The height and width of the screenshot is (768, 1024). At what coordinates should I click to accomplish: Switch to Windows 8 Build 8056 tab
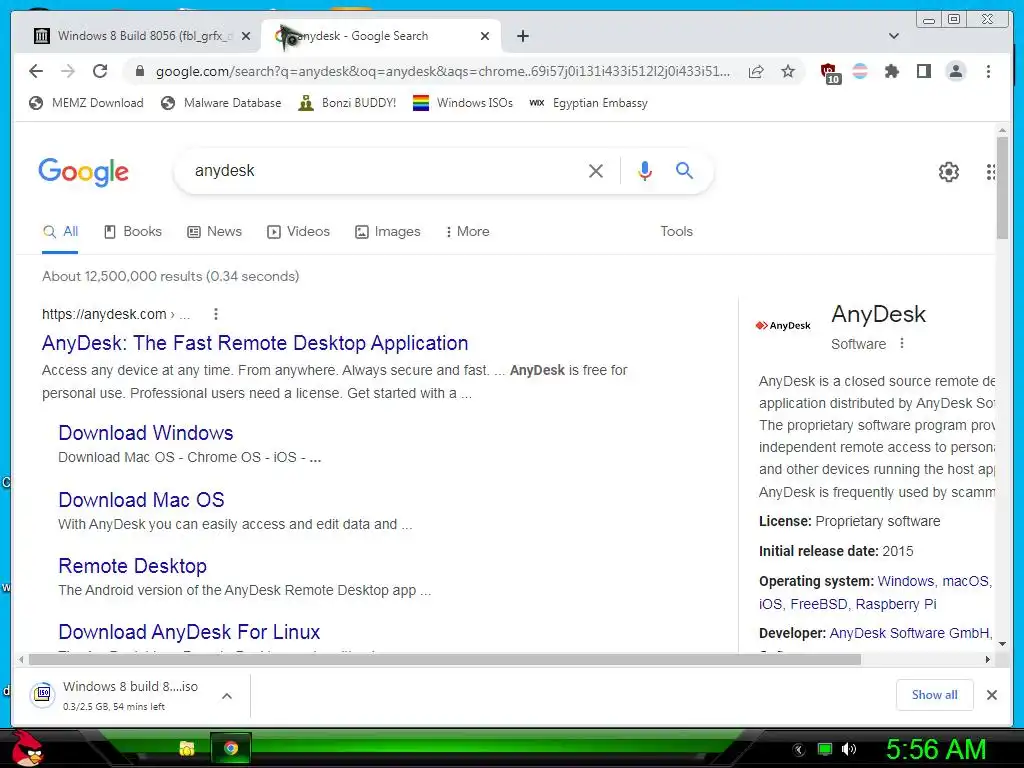(x=143, y=36)
